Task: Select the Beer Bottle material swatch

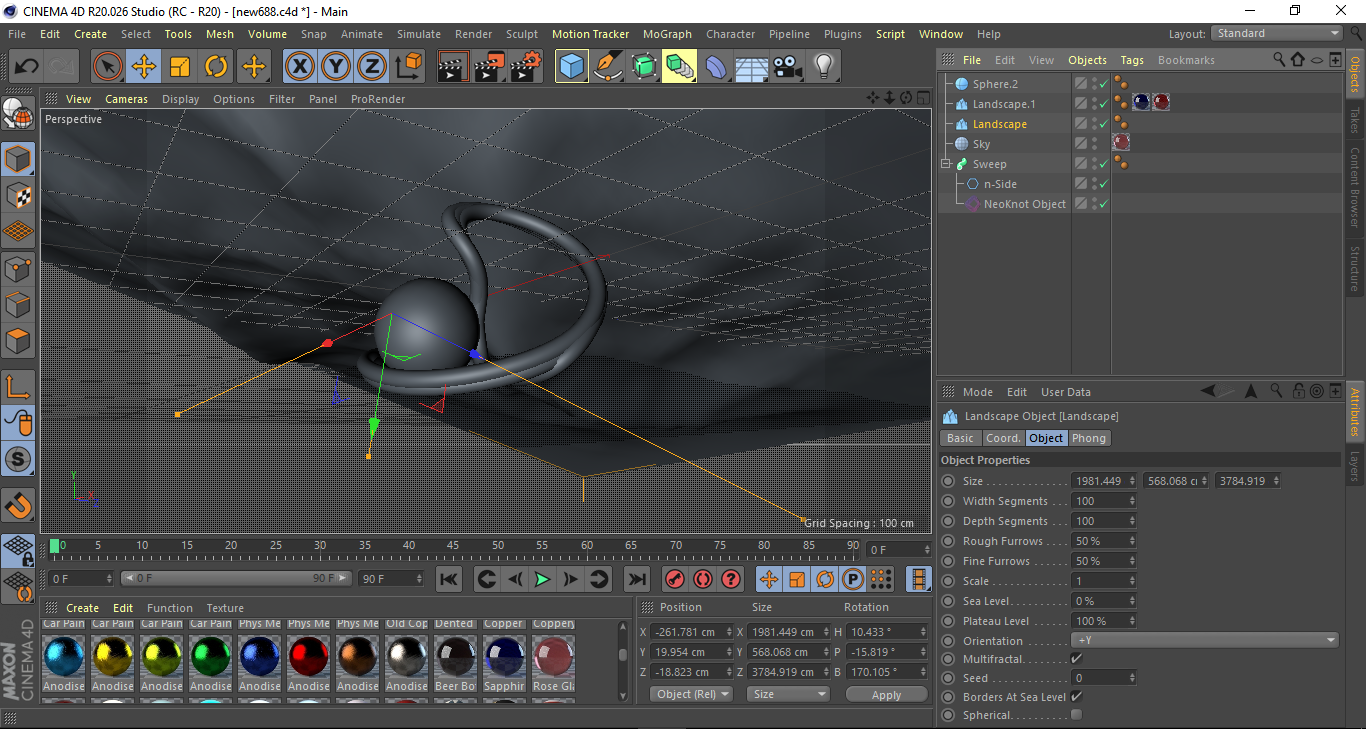Action: (455, 657)
